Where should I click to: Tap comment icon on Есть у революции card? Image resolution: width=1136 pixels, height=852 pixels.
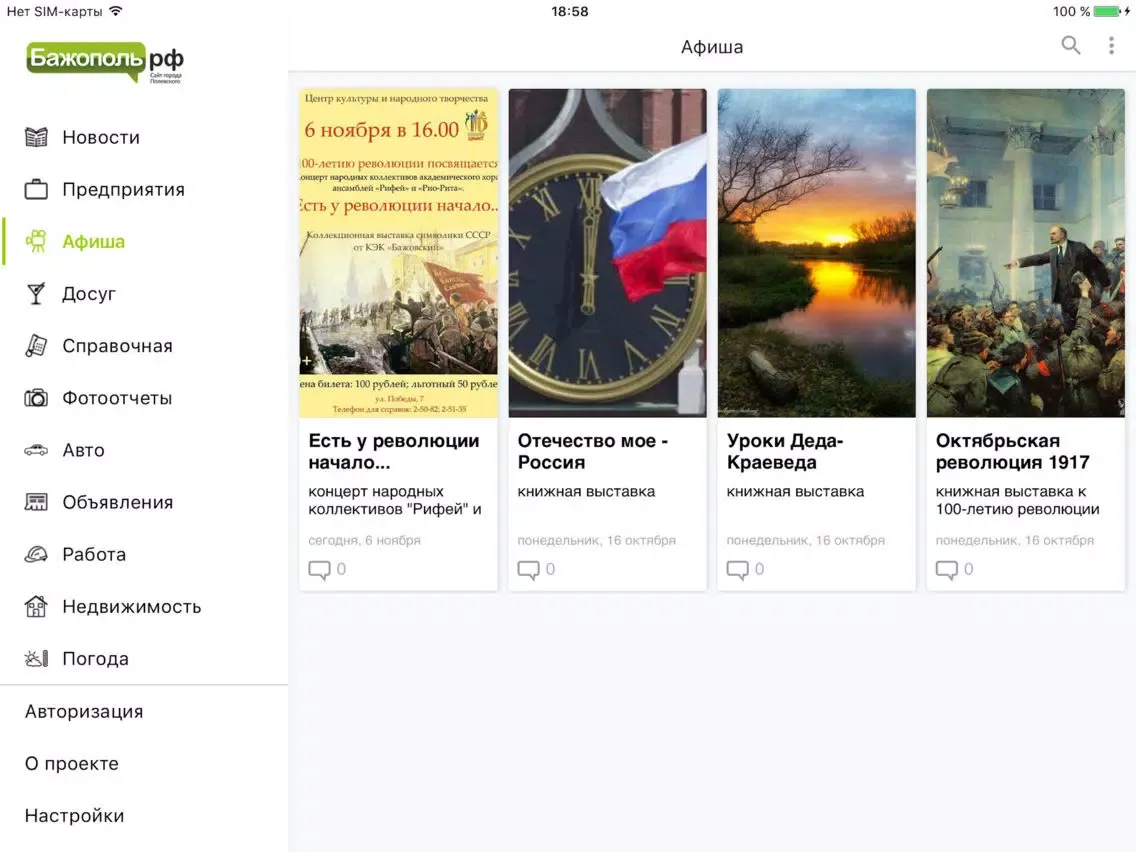320,569
